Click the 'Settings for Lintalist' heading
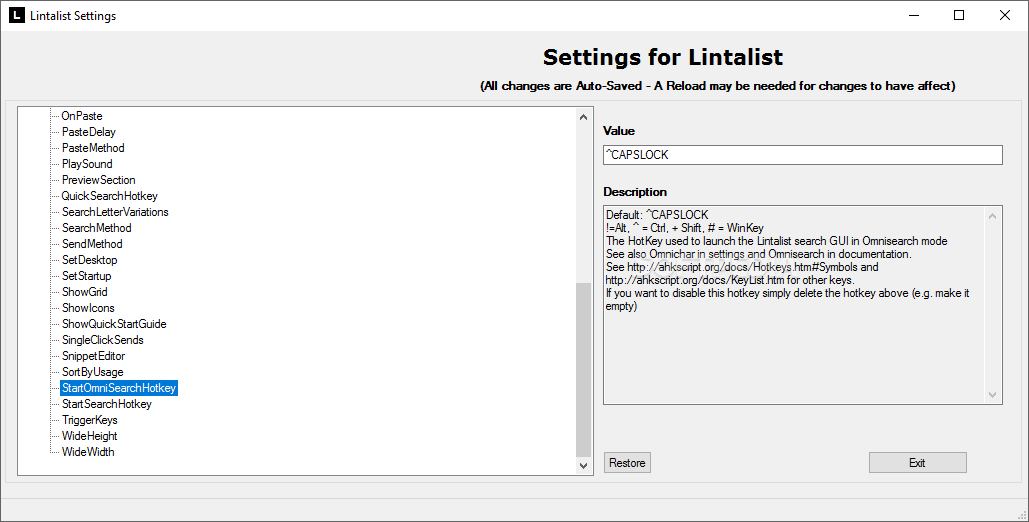This screenshot has height=522, width=1029. (663, 57)
